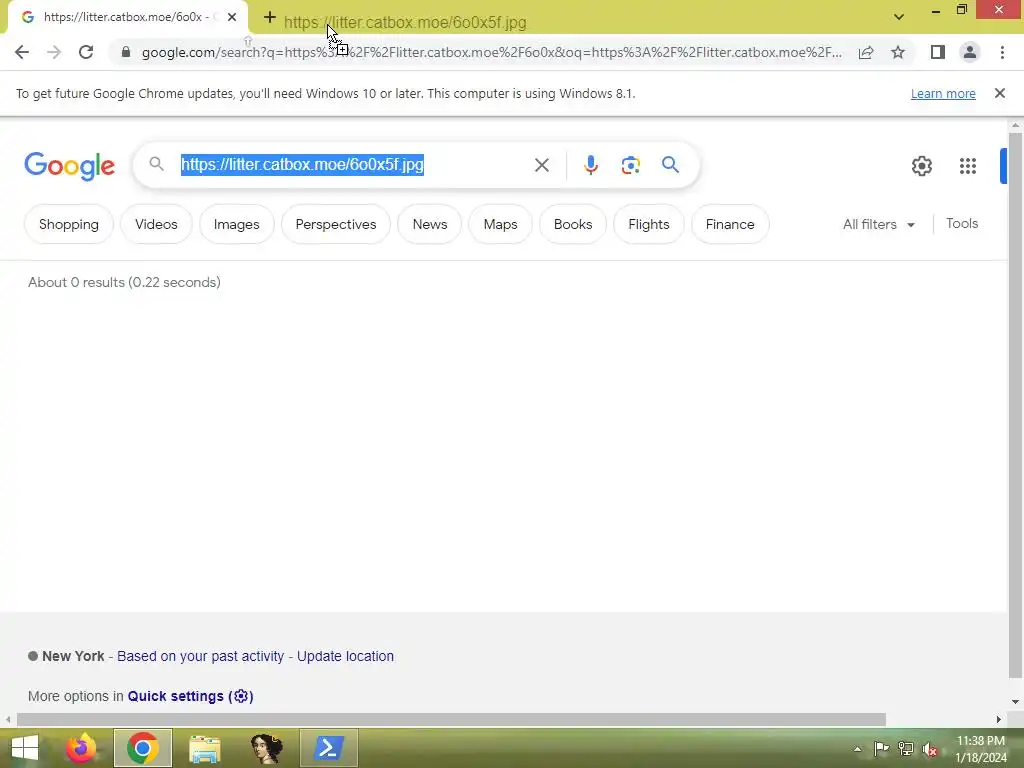
Task: Click the horizontal scrollbar thumb
Action: [x=451, y=720]
